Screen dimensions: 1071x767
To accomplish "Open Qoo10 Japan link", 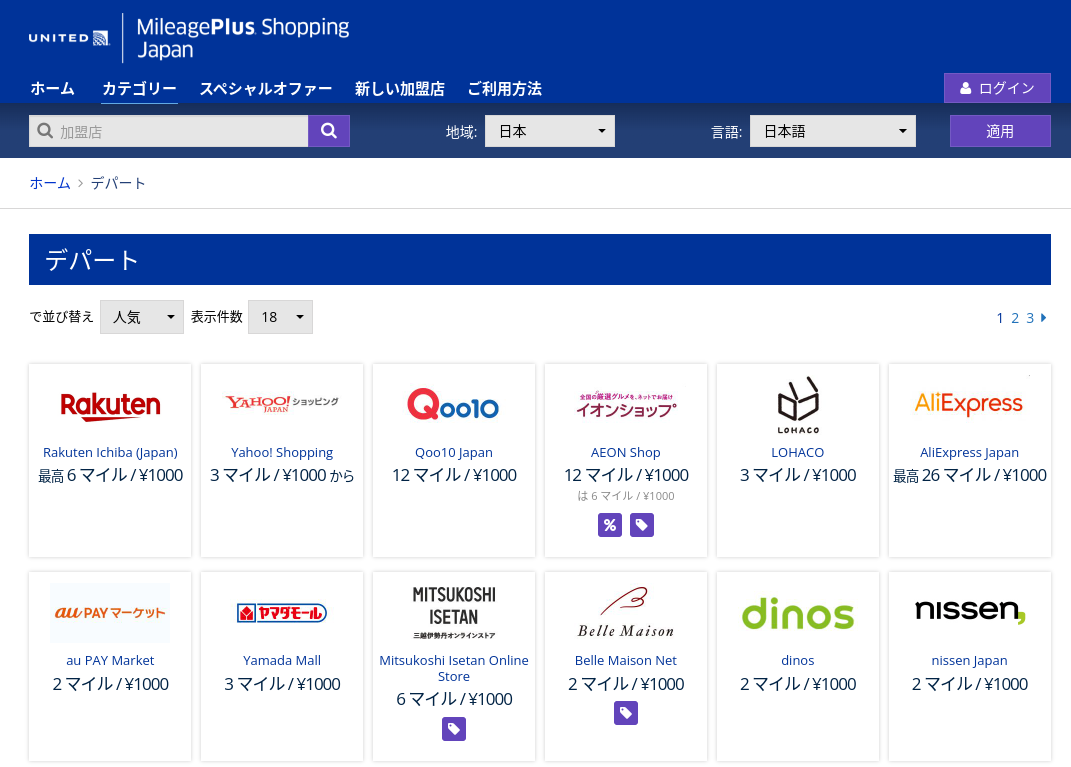I will coord(454,452).
